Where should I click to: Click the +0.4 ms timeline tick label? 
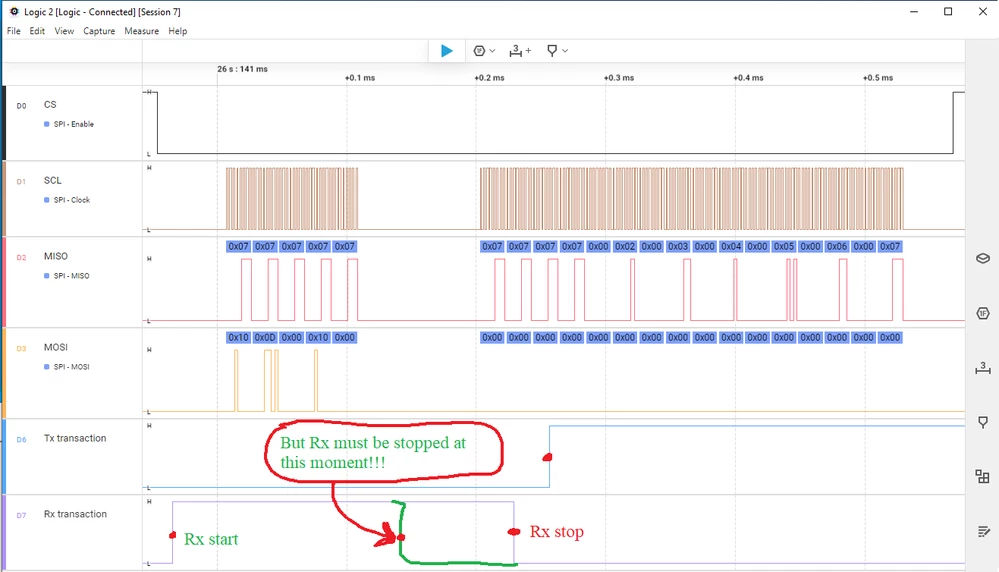pos(749,78)
